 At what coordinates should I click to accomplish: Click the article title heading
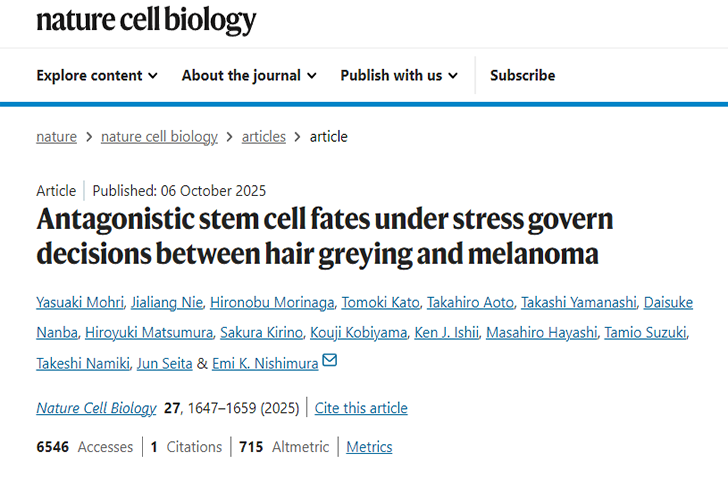click(x=324, y=236)
